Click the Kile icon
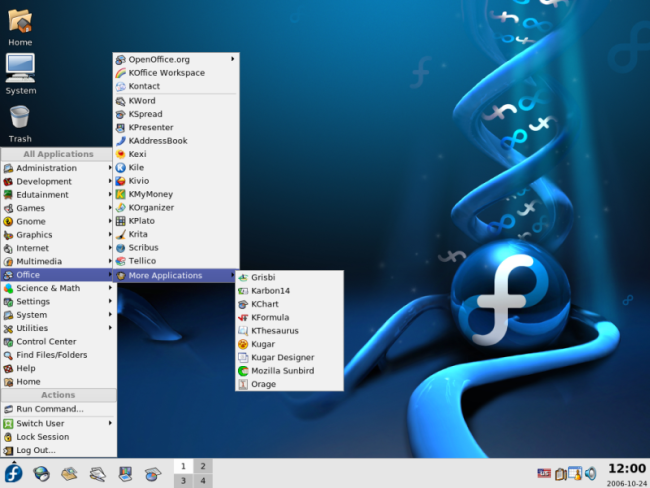Screen dimensions: 650x488 point(121,168)
